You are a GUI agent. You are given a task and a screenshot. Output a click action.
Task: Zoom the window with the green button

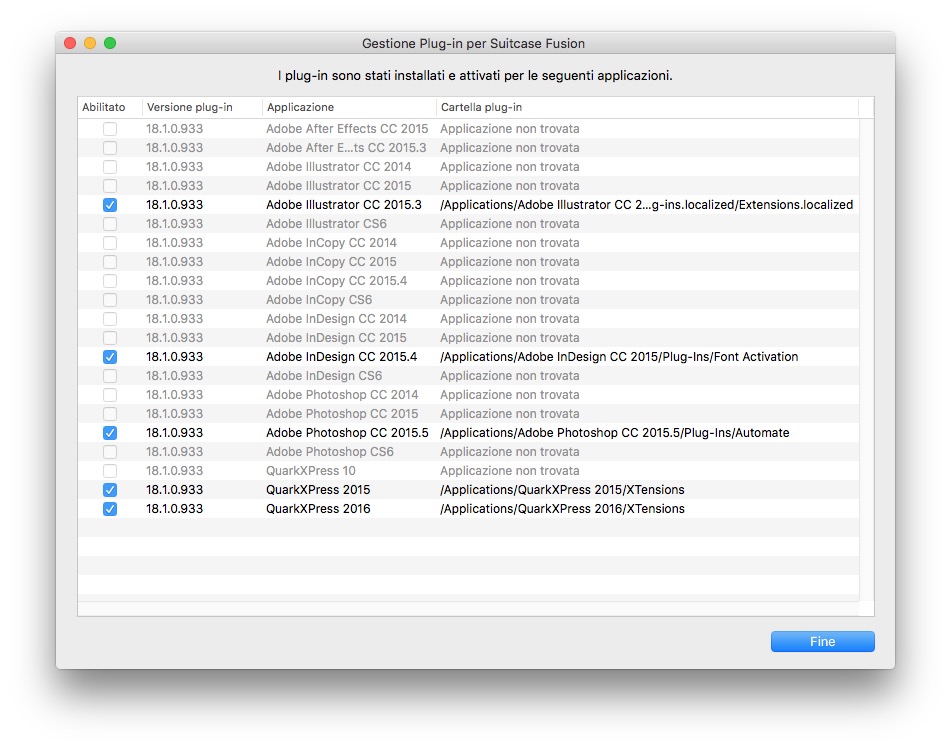click(x=110, y=43)
